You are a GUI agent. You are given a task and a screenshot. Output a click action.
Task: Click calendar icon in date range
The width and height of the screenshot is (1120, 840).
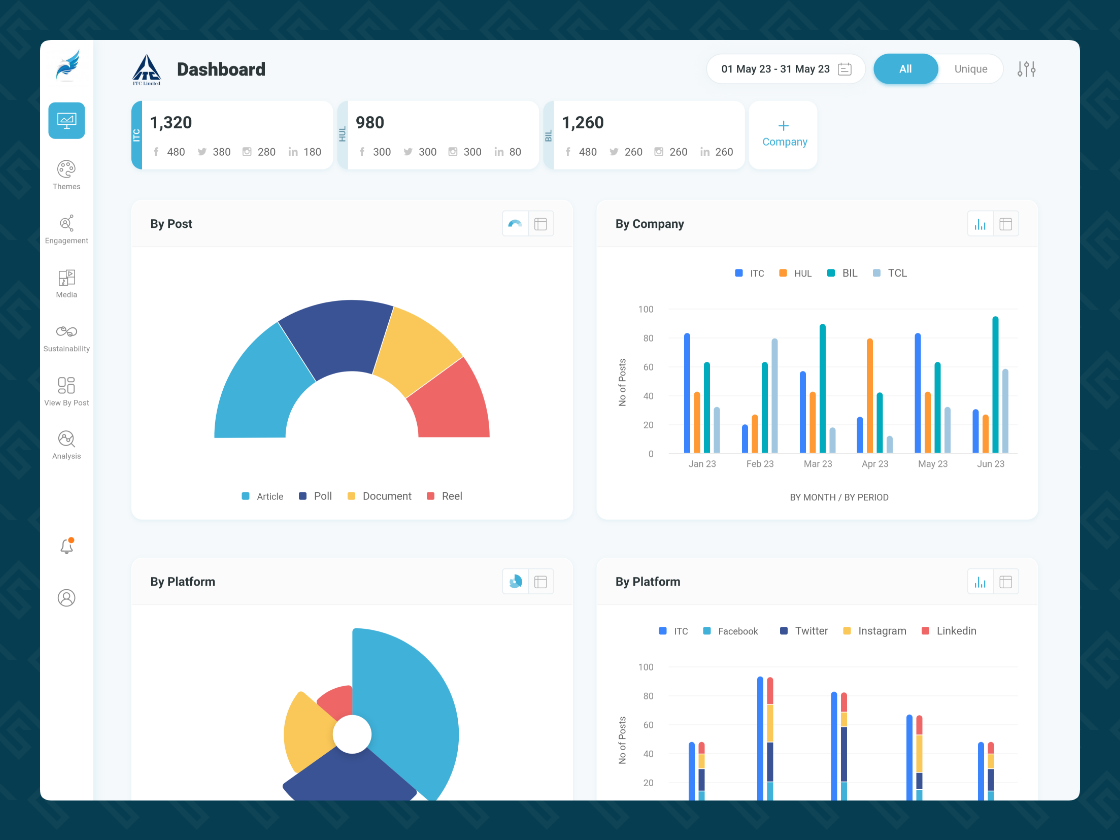click(x=845, y=69)
